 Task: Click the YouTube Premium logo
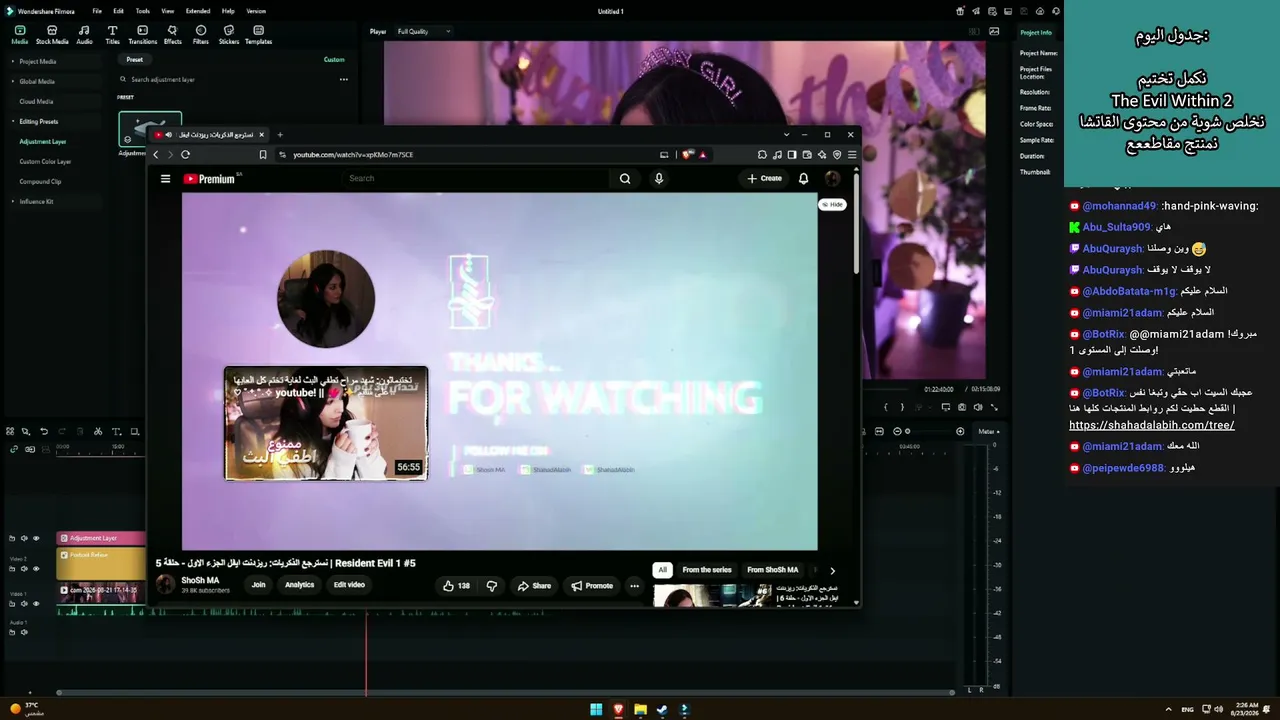[x=210, y=179]
